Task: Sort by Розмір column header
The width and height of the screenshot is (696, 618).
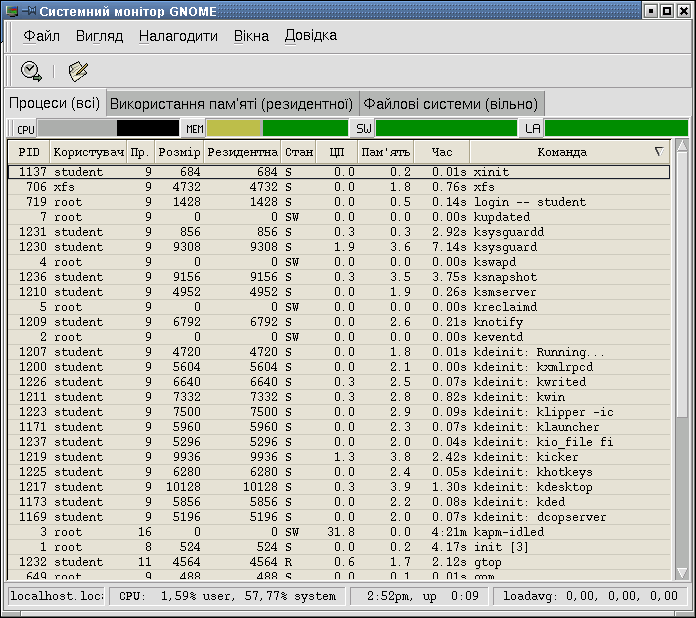Action: click(179, 152)
